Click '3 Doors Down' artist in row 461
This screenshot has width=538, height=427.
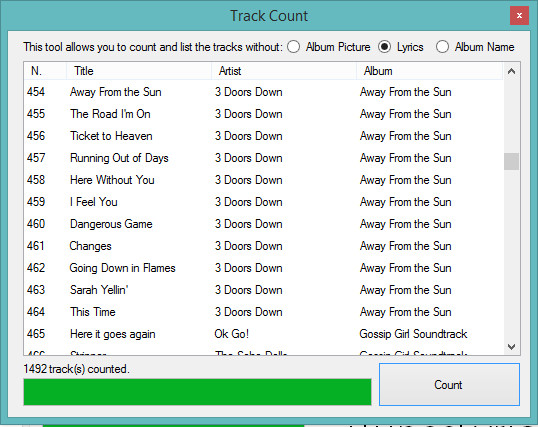249,246
